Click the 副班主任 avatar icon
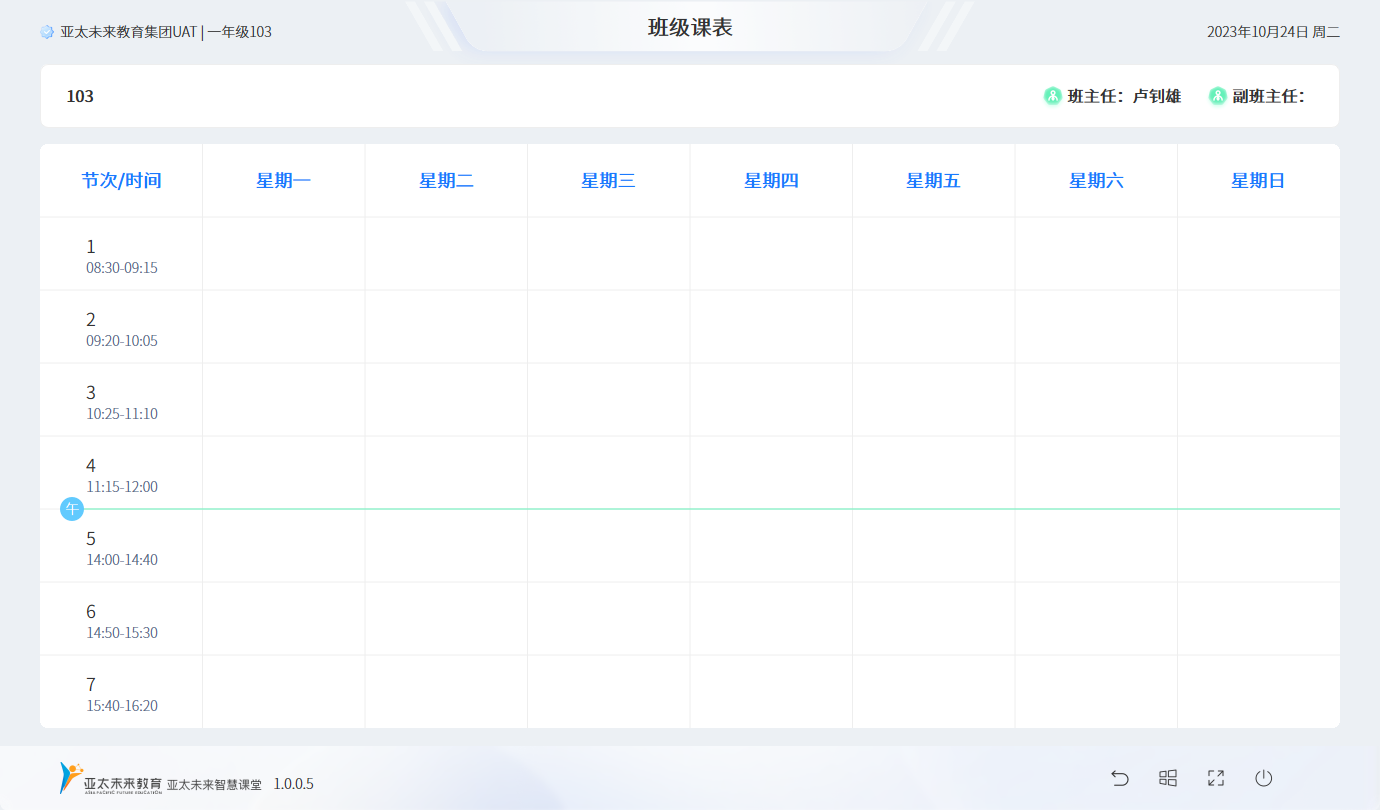 click(x=1217, y=96)
